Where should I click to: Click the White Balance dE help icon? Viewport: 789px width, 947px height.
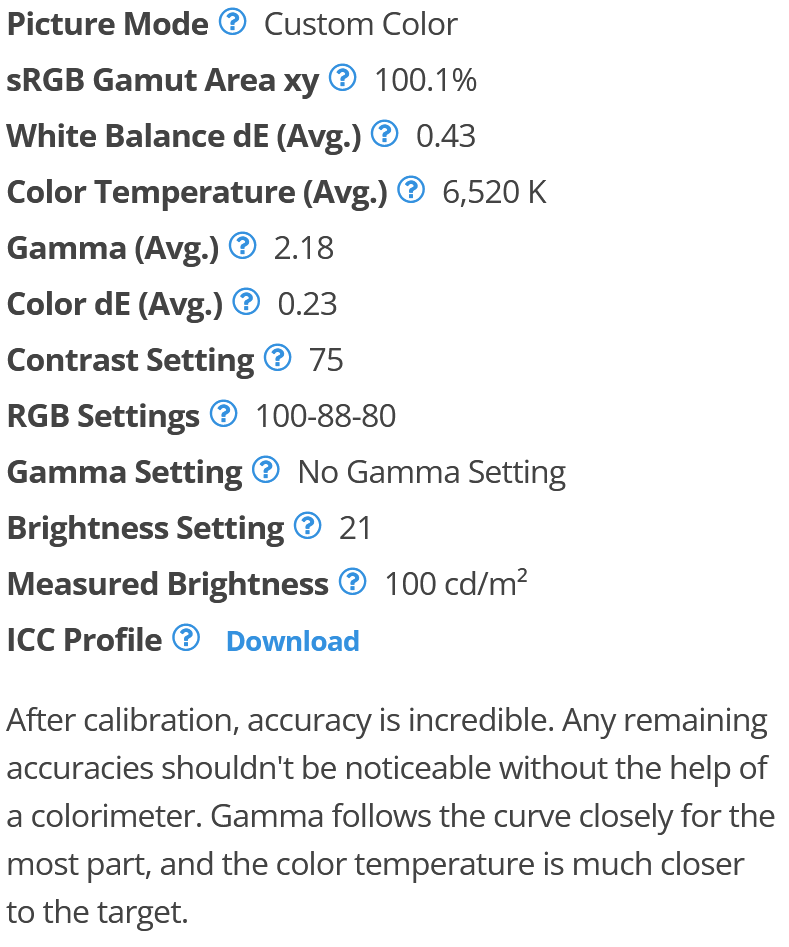click(x=384, y=134)
